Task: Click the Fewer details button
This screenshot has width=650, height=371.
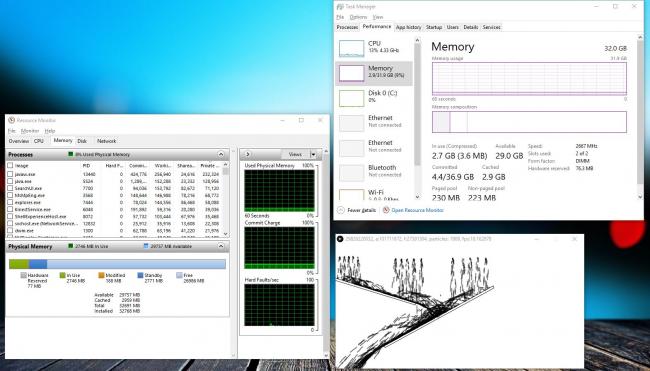Action: click(x=361, y=210)
